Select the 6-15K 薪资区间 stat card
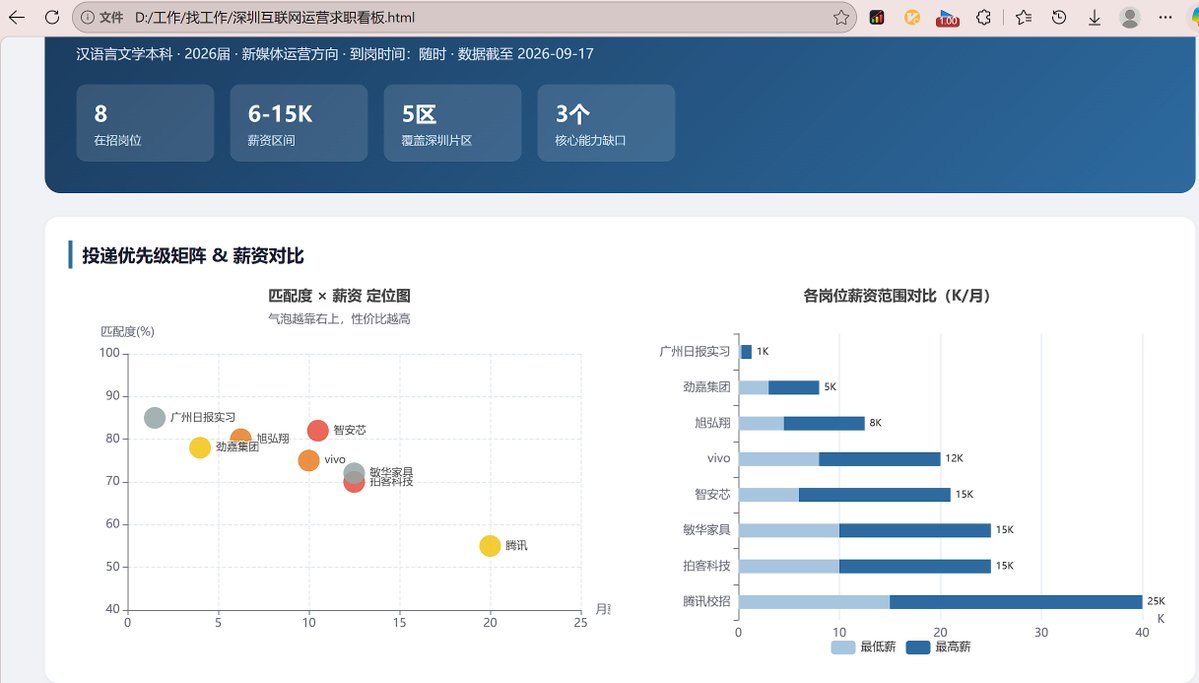Image resolution: width=1199 pixels, height=683 pixels. pos(299,123)
